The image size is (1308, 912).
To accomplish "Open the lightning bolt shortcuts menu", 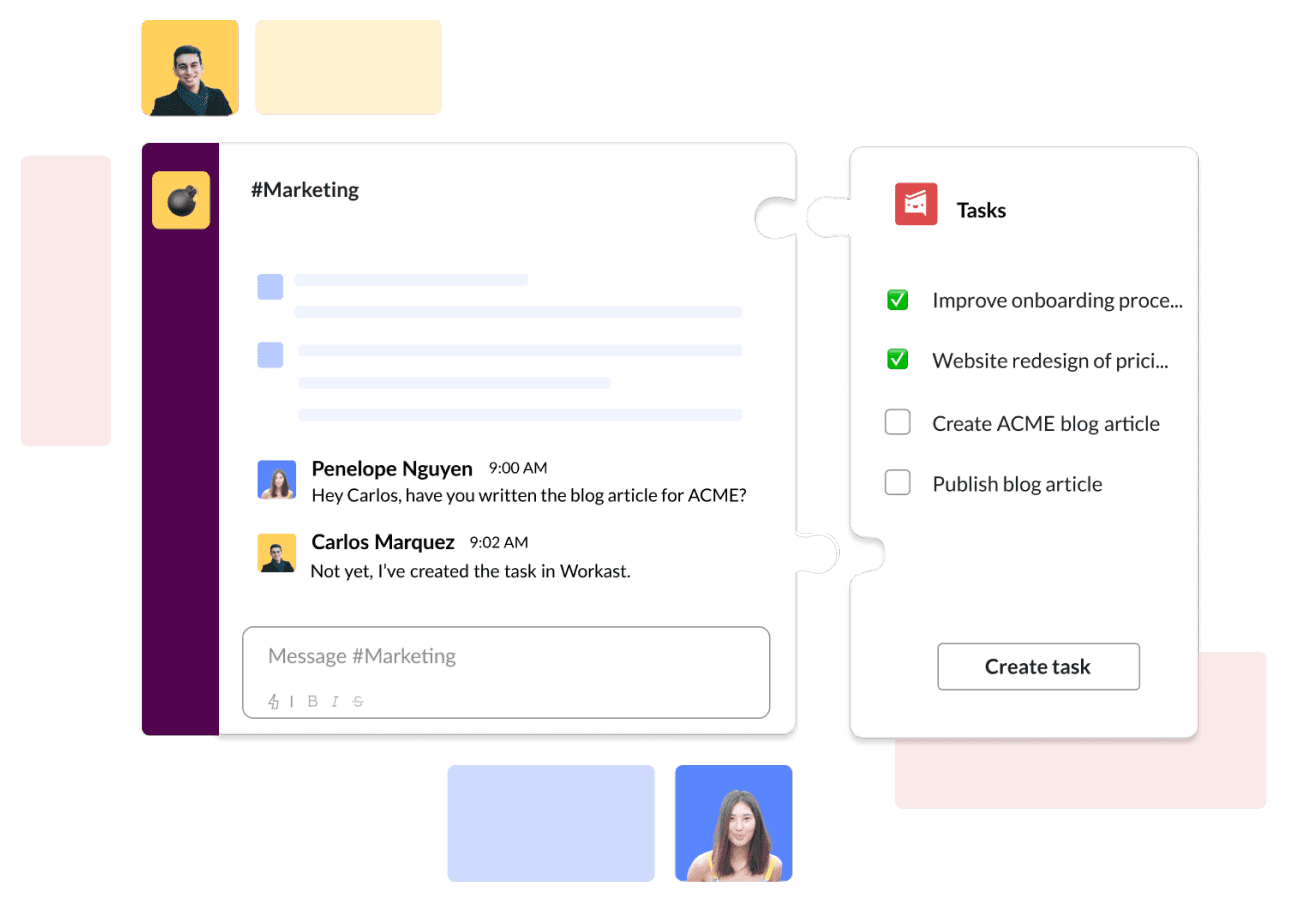I will [274, 702].
